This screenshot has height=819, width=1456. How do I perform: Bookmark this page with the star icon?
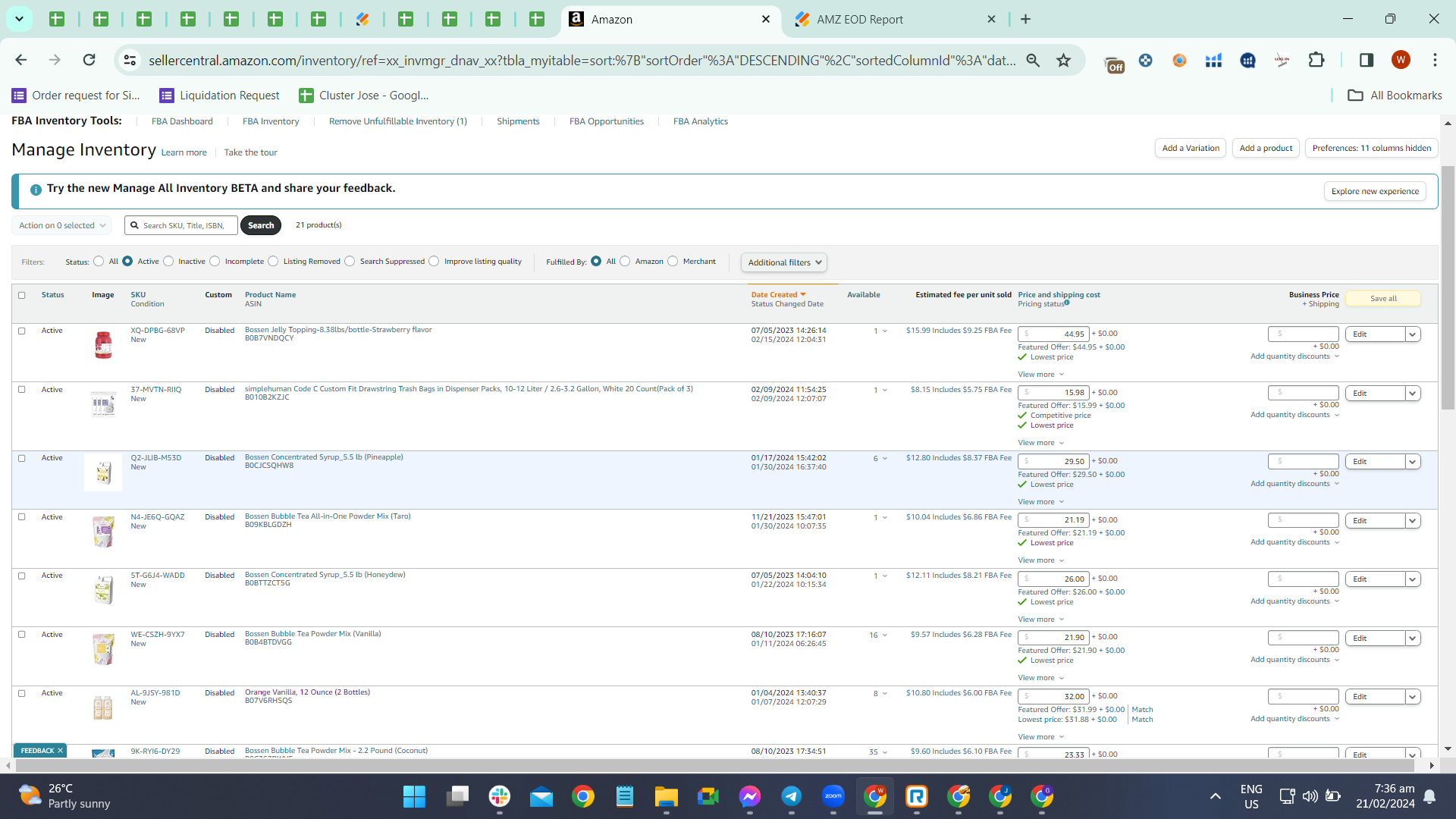click(1064, 60)
